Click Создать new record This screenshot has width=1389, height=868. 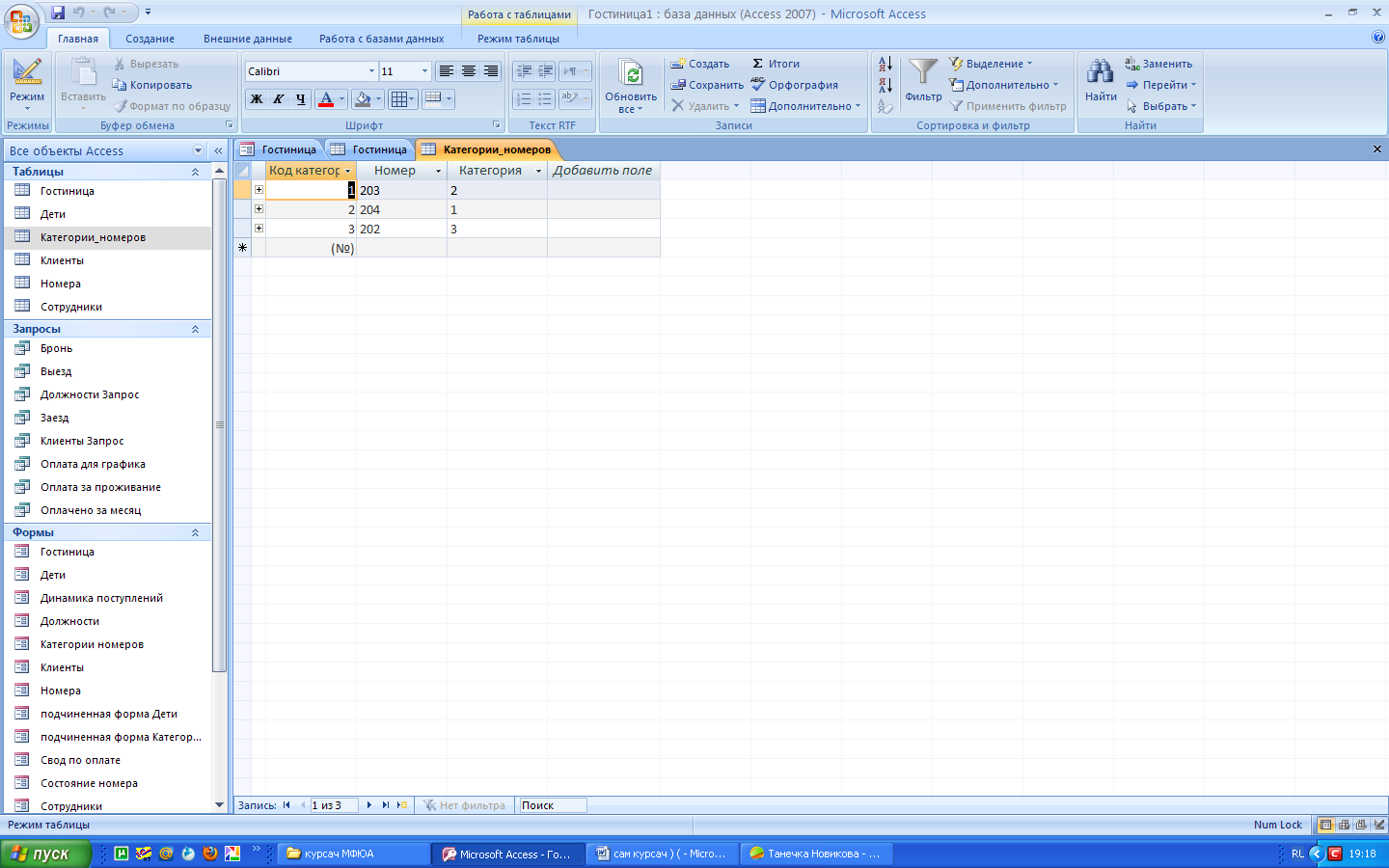(x=700, y=64)
